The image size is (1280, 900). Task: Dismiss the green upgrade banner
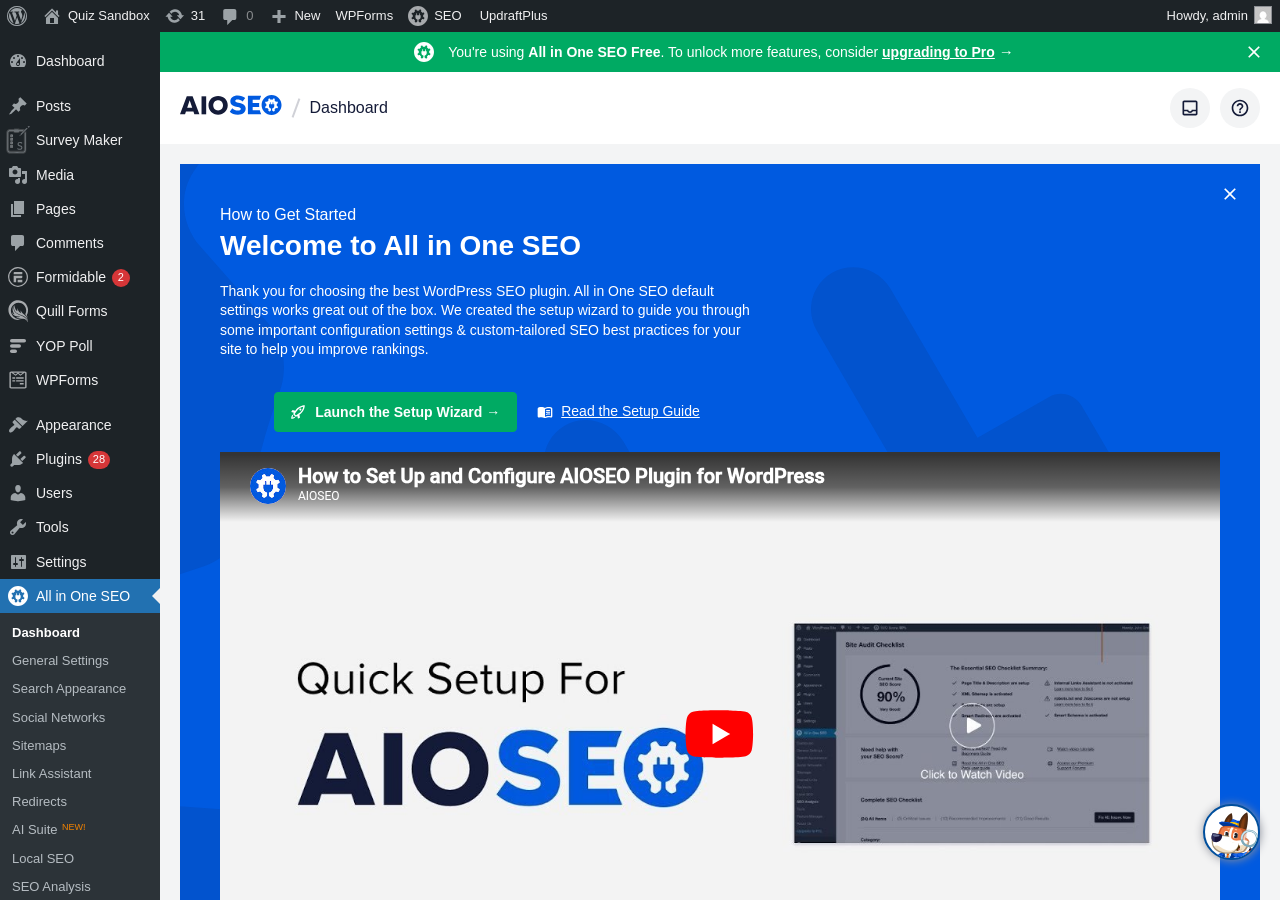[x=1254, y=52]
